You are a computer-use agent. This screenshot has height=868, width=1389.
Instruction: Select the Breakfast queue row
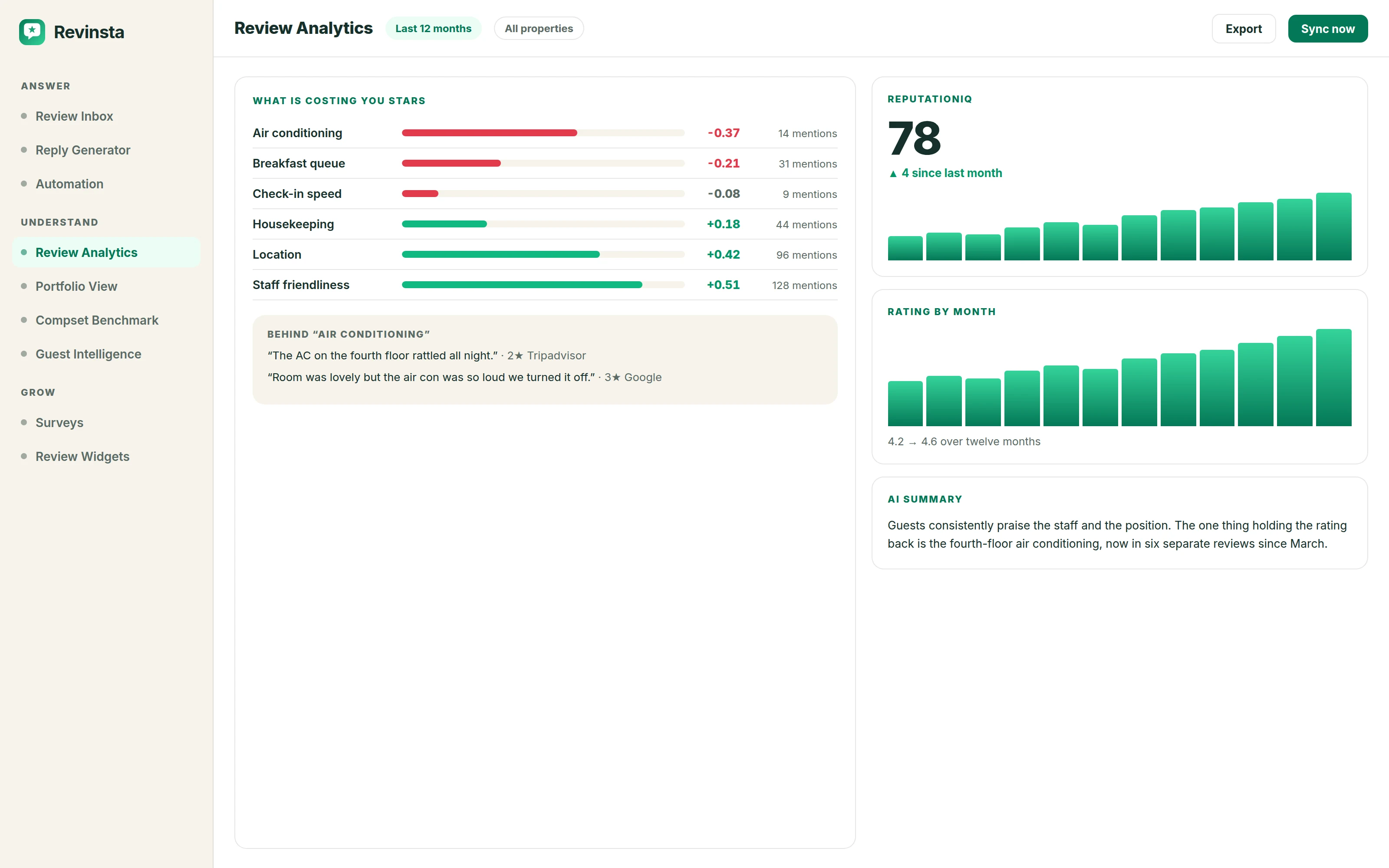545,163
